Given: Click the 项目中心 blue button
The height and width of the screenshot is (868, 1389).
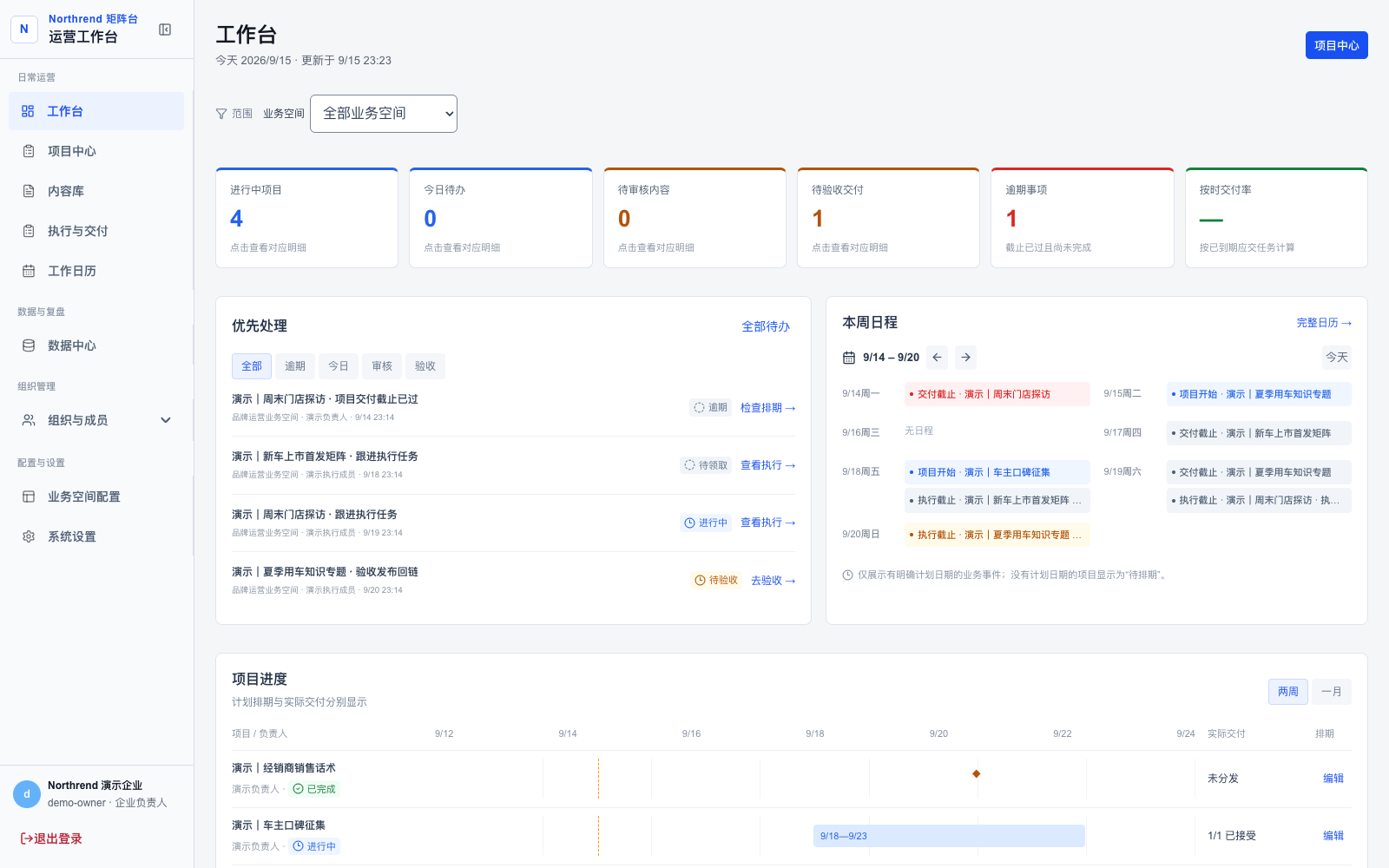Looking at the screenshot, I should pos(1337,45).
